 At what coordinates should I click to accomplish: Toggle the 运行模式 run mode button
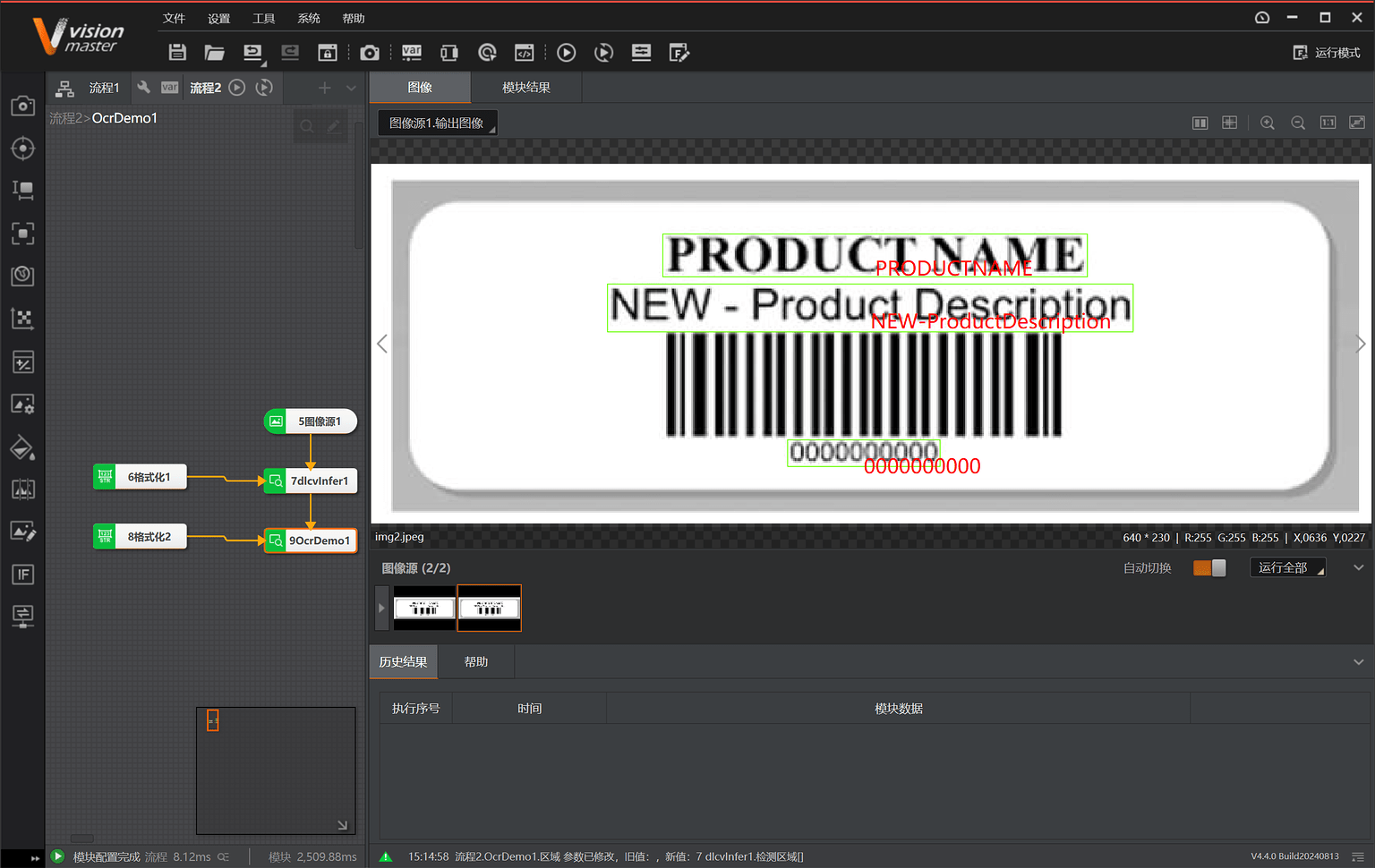point(1327,53)
